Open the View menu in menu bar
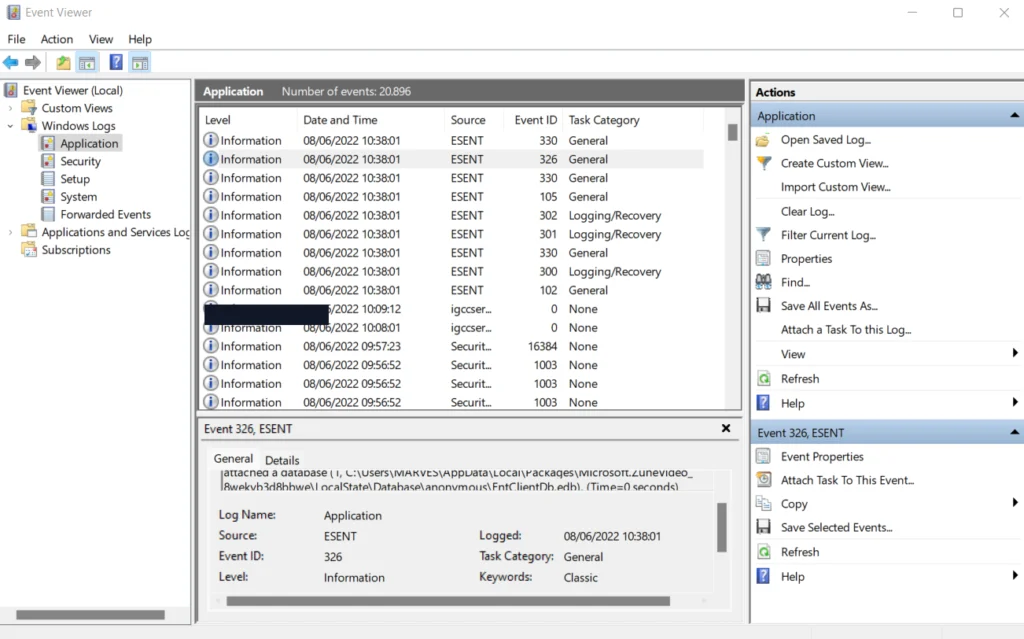The height and width of the screenshot is (639, 1024). tap(101, 39)
